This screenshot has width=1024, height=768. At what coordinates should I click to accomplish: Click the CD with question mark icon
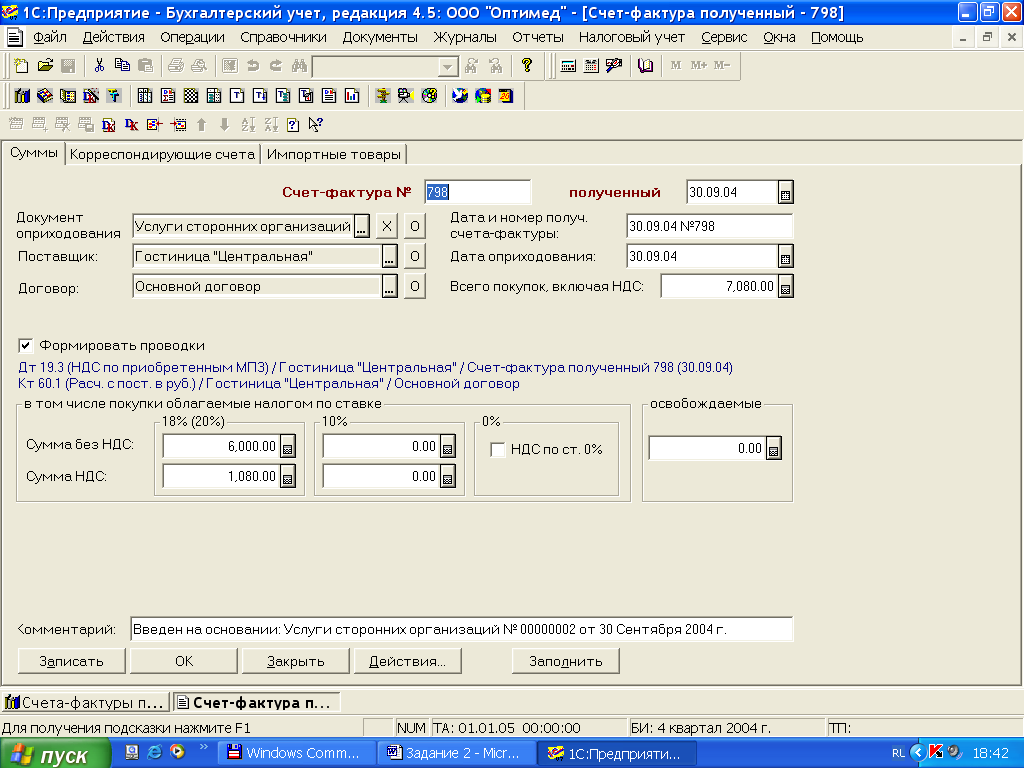429,96
